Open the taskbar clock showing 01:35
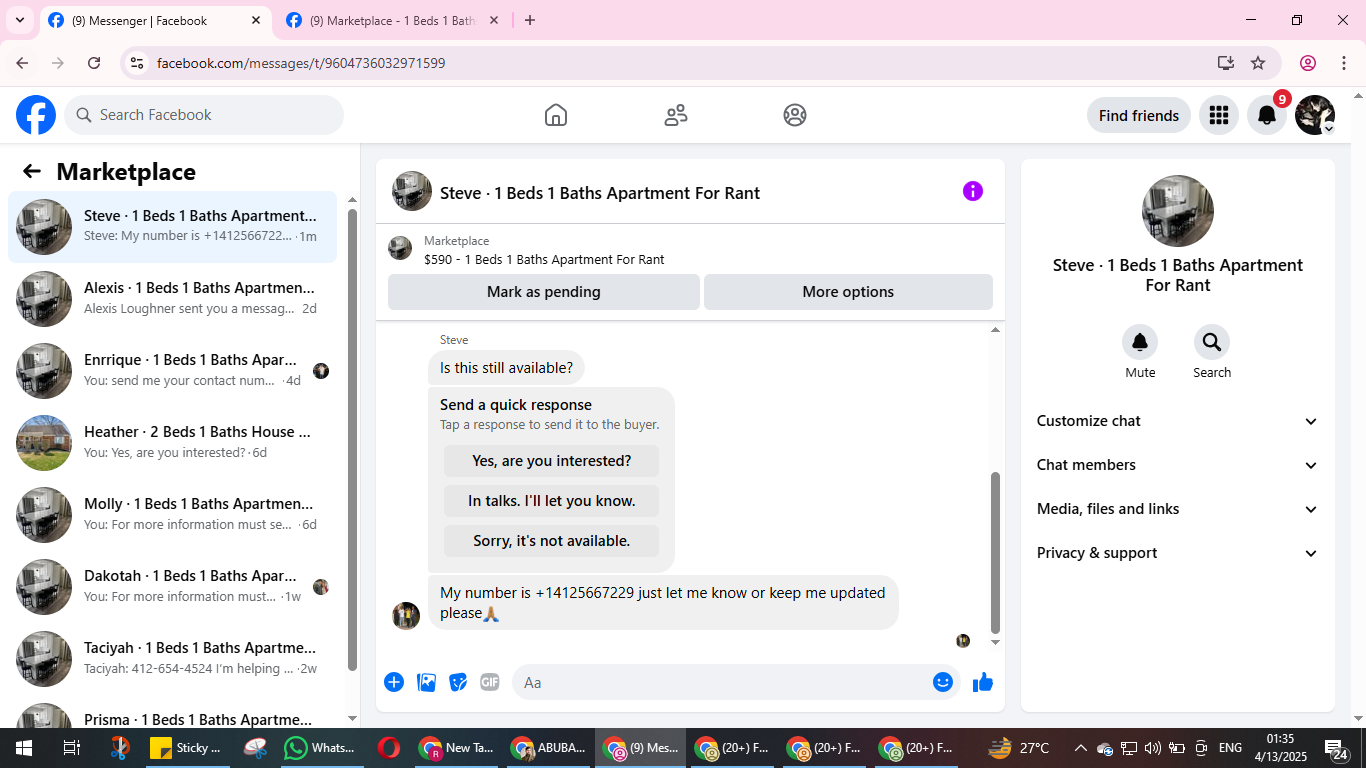The width and height of the screenshot is (1366, 768). coord(1280,748)
